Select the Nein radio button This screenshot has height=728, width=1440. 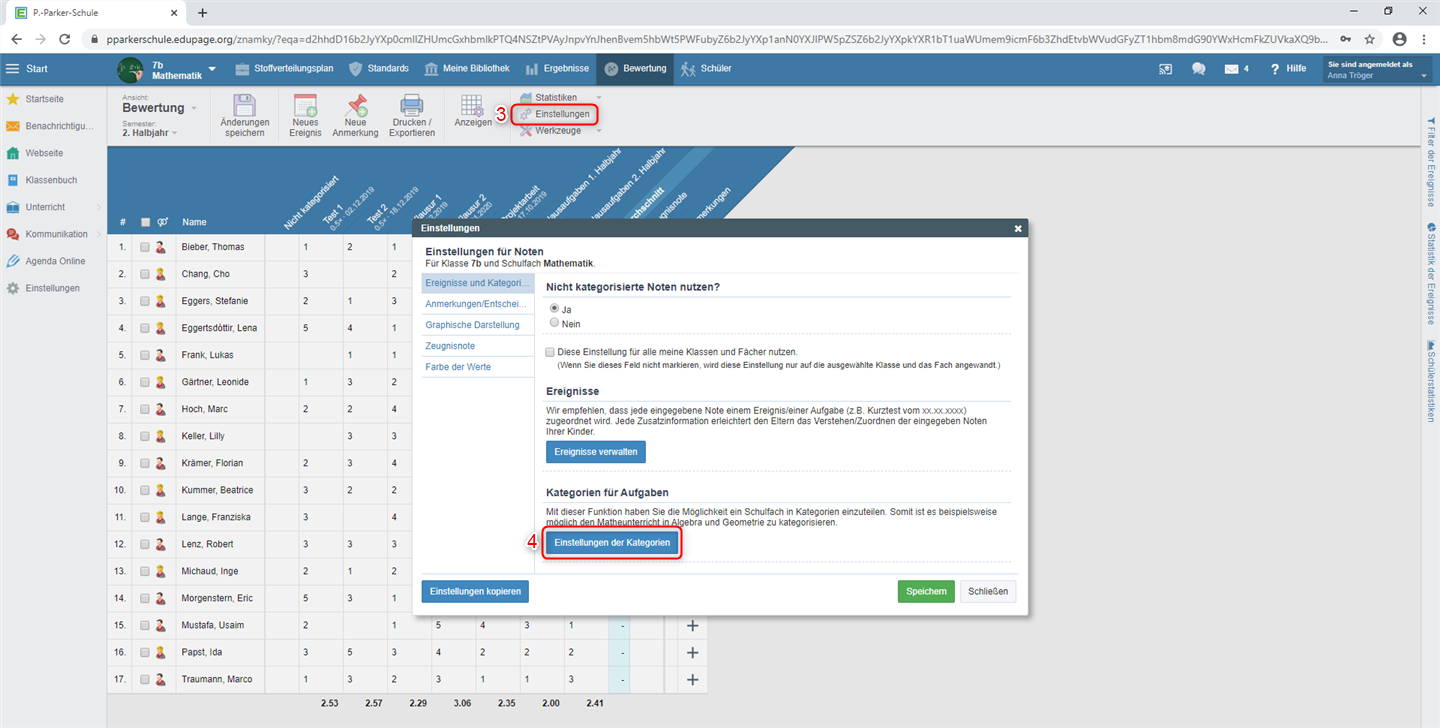[554, 323]
